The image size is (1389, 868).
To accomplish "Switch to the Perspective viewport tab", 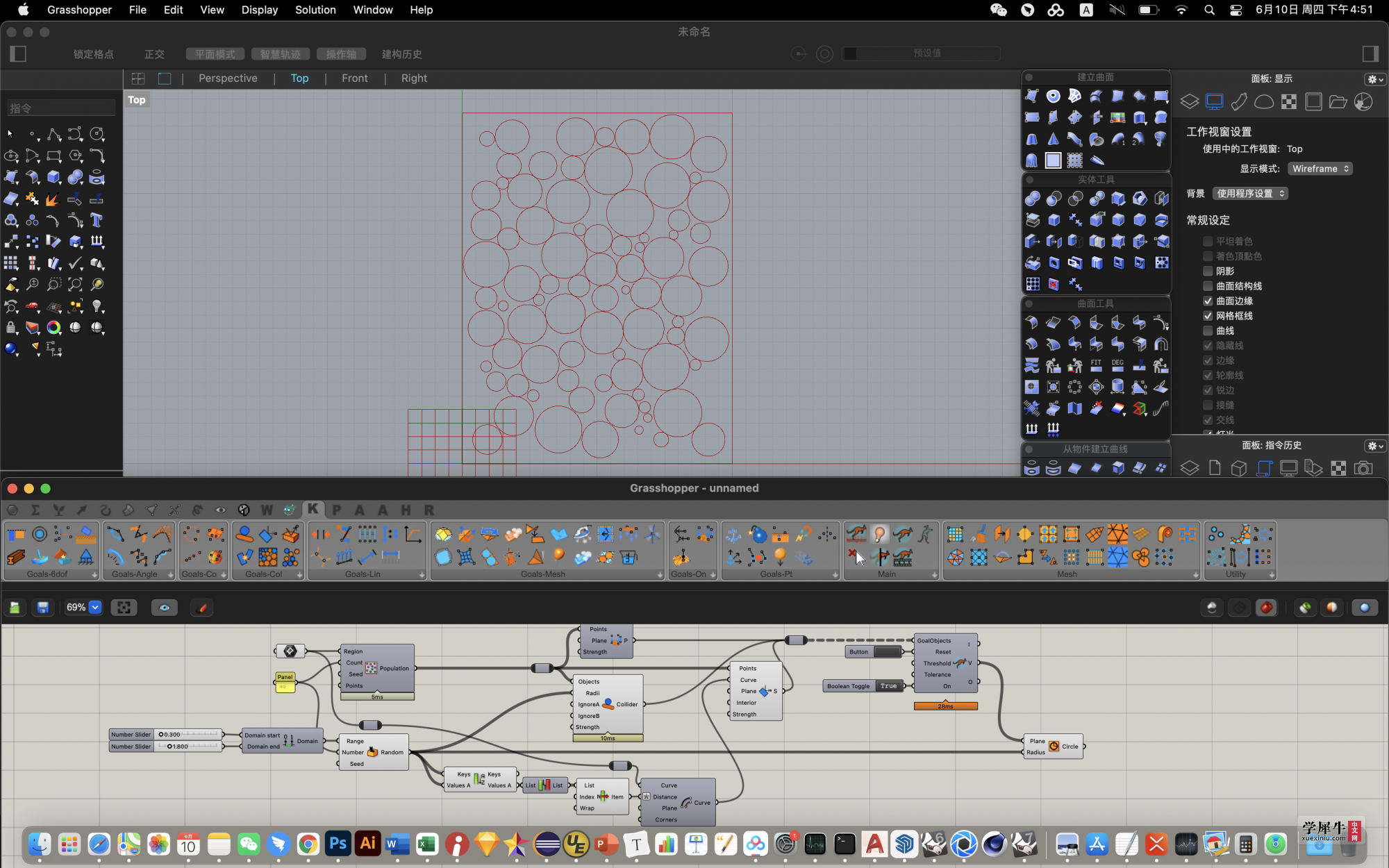I will click(x=228, y=78).
